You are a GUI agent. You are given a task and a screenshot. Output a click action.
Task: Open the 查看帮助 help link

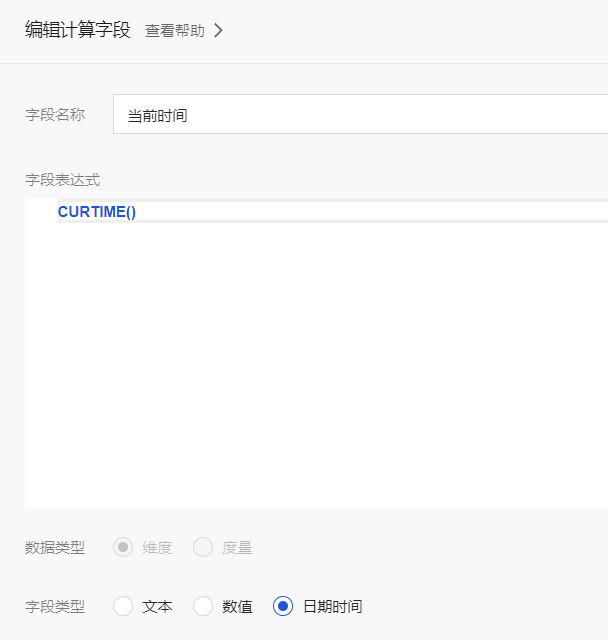[174, 31]
